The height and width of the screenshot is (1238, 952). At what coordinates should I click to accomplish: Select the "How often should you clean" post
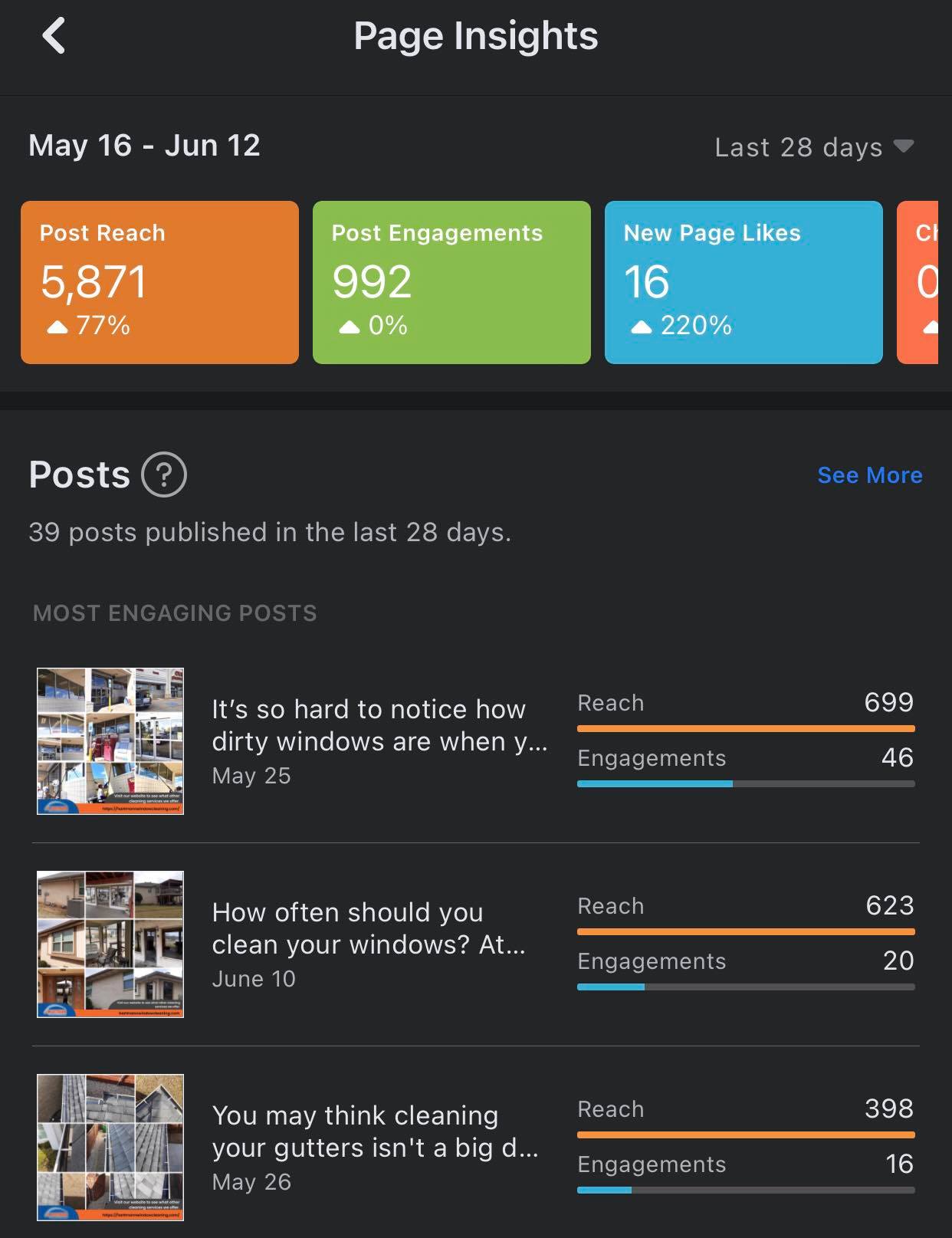(x=369, y=928)
